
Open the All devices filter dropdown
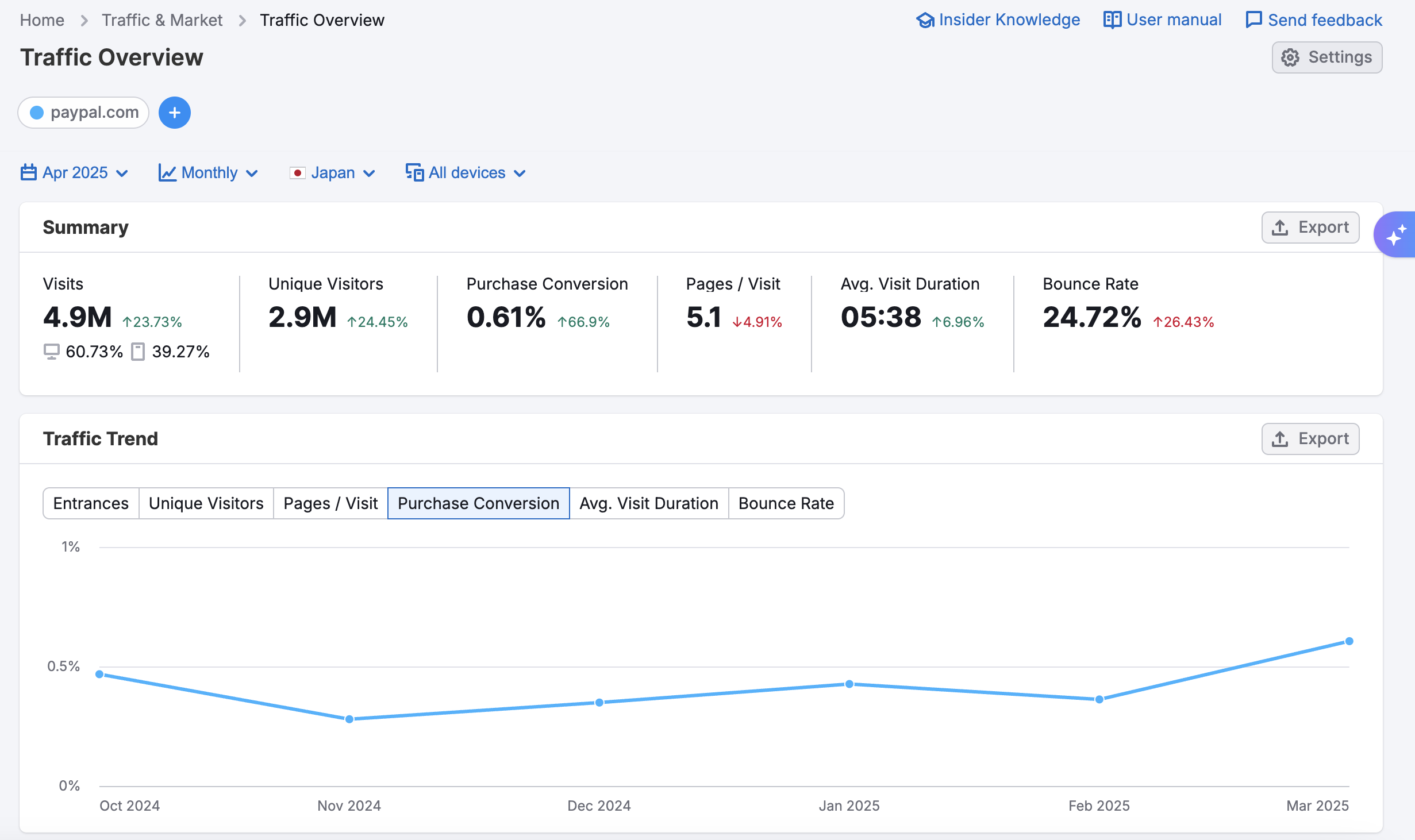pyautogui.click(x=466, y=173)
